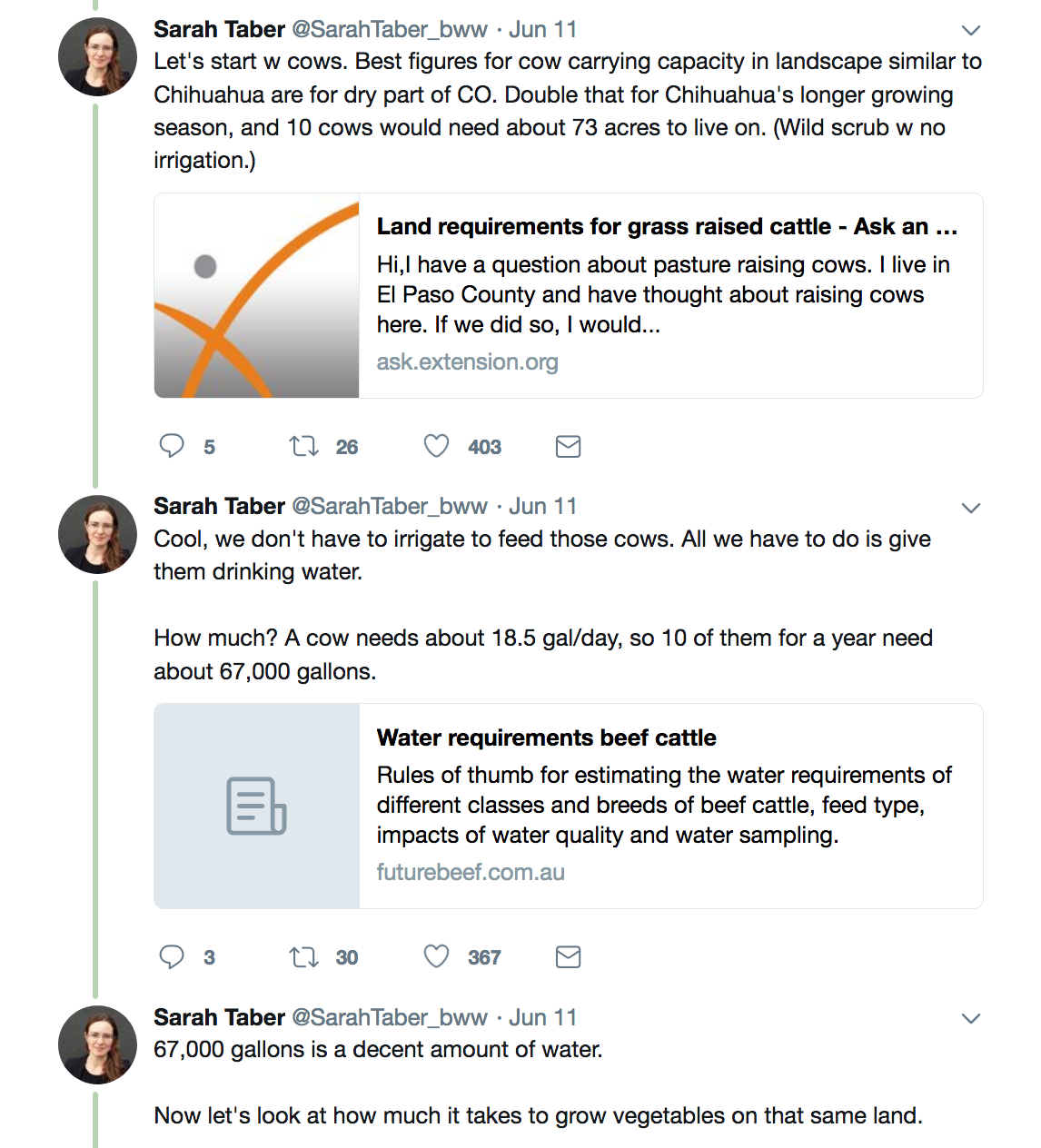Share drinking water tweet via message envelope

click(568, 956)
